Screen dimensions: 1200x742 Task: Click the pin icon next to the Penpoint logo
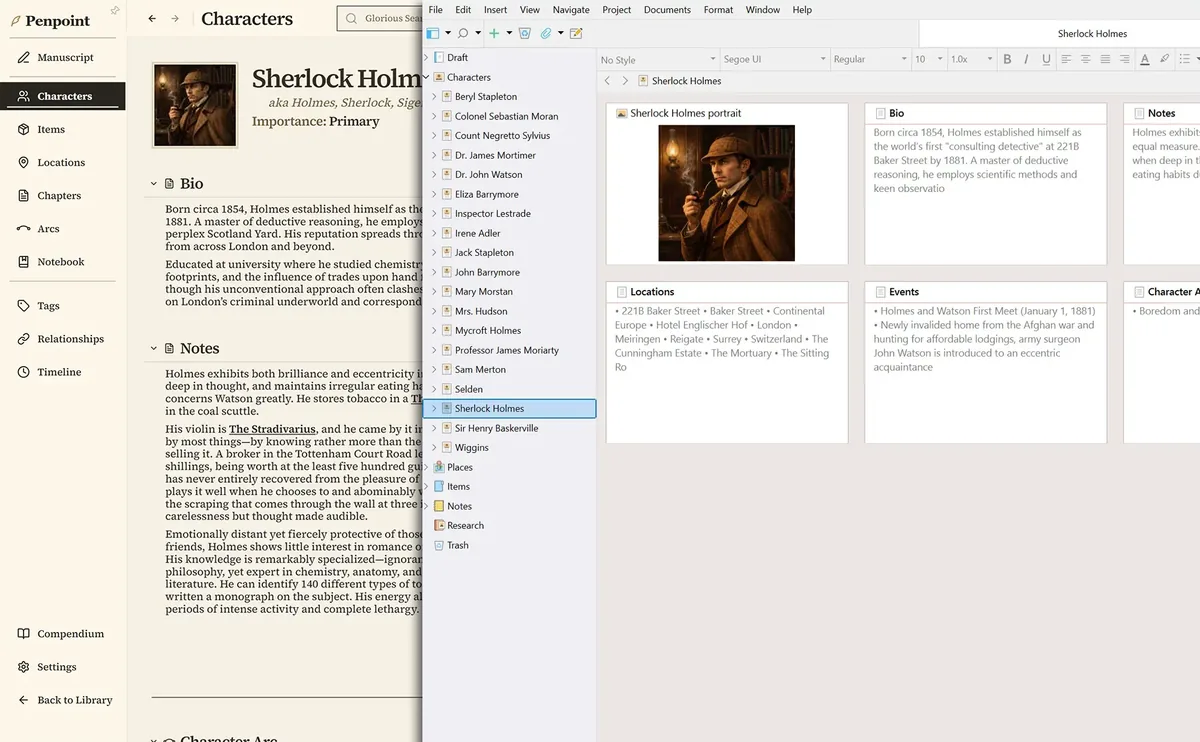click(x=115, y=11)
